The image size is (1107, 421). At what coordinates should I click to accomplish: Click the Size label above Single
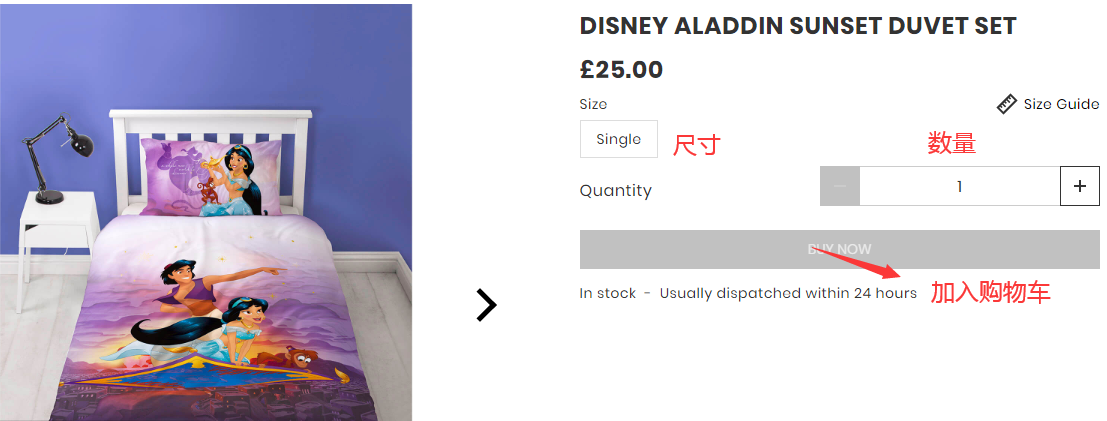[593, 104]
